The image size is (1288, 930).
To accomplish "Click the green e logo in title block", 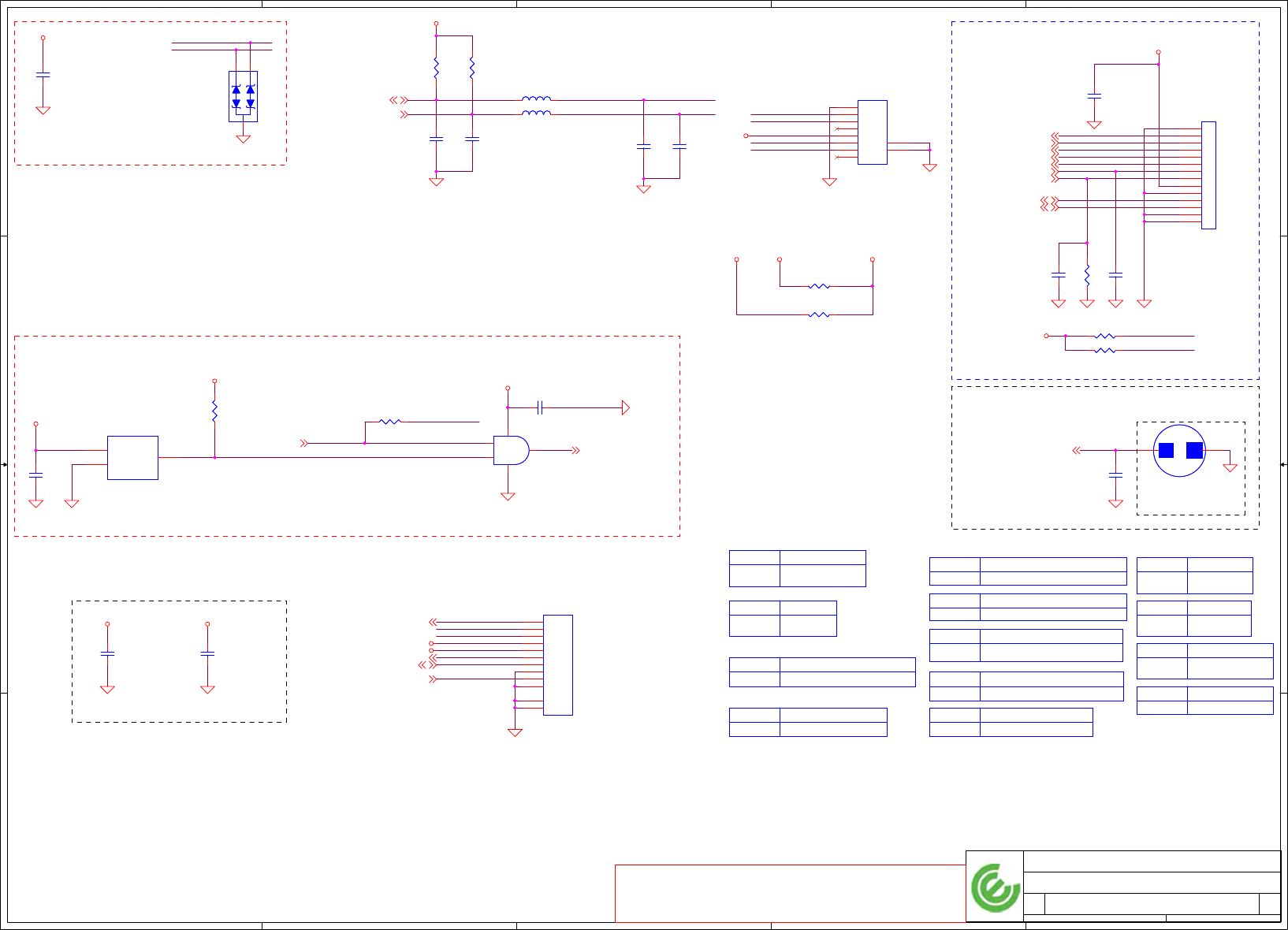I will pyautogui.click(x=996, y=887).
